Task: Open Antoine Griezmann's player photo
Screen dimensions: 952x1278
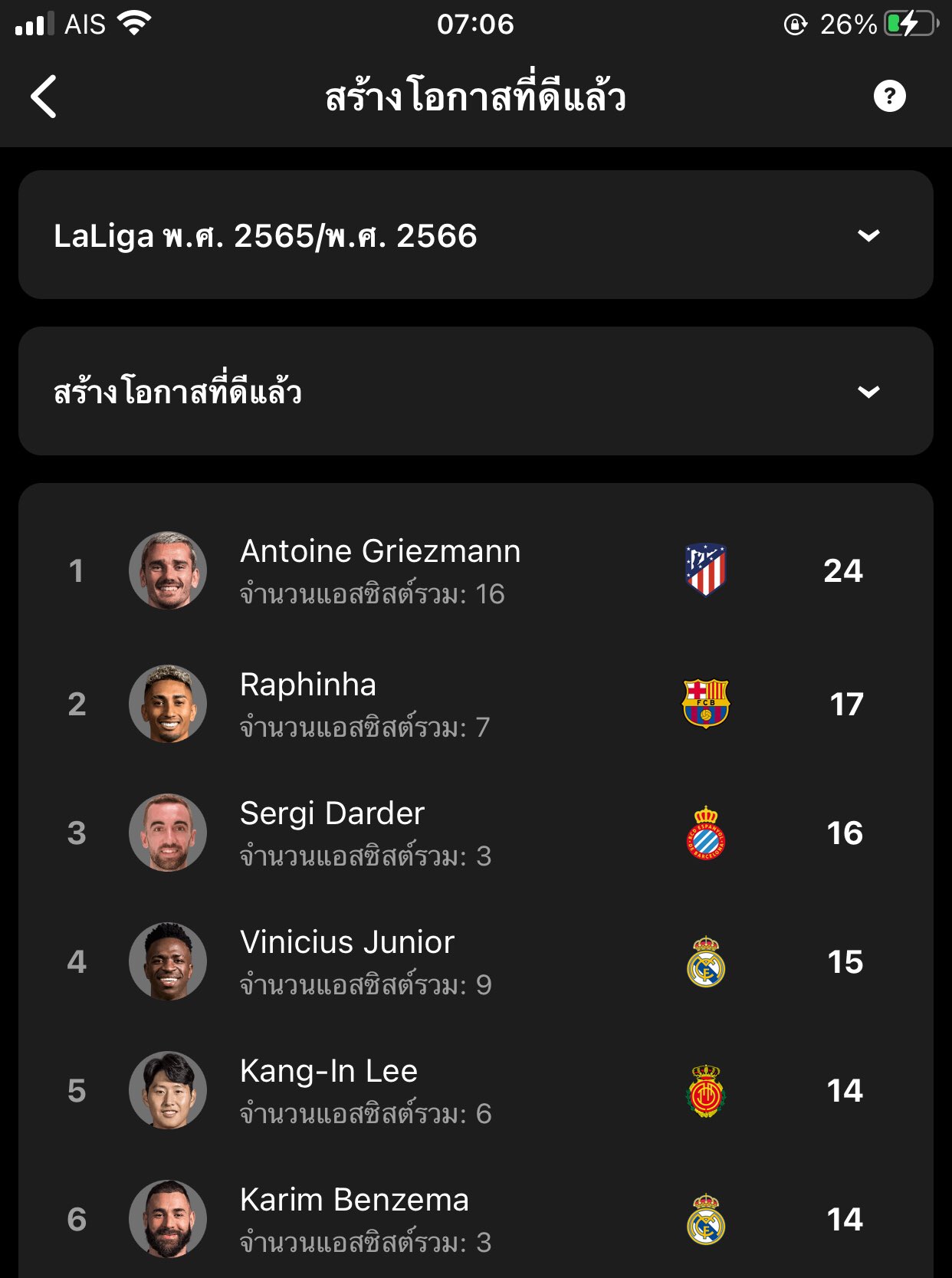Action: [x=168, y=570]
